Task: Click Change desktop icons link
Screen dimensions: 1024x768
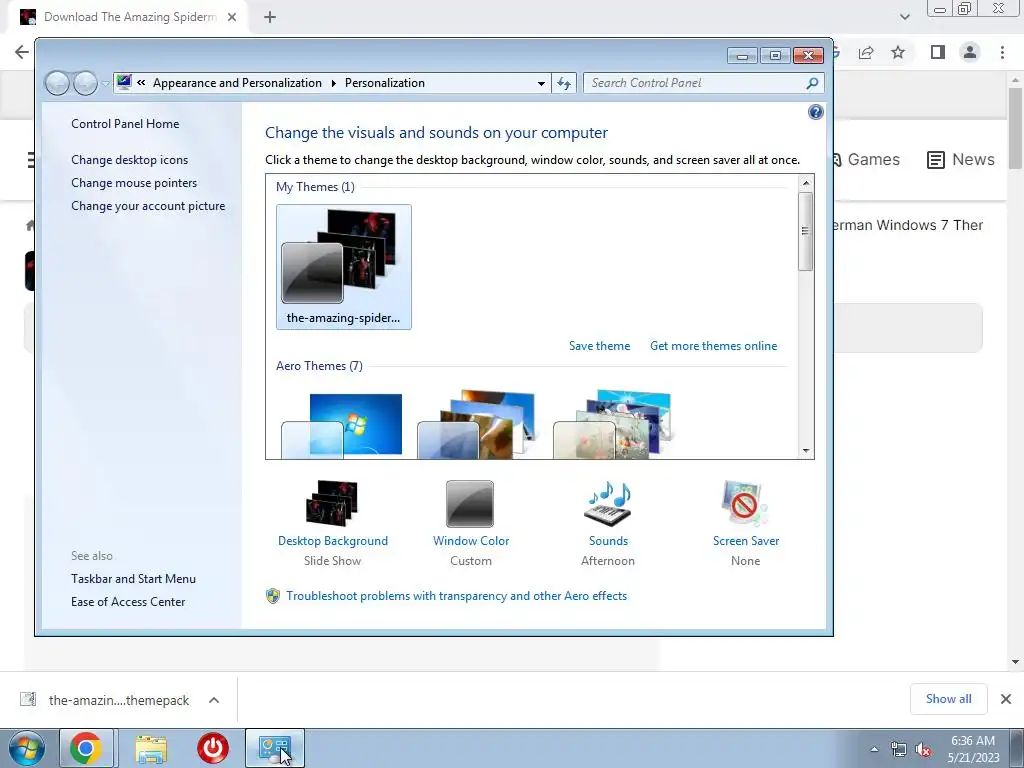Action: pos(129,159)
